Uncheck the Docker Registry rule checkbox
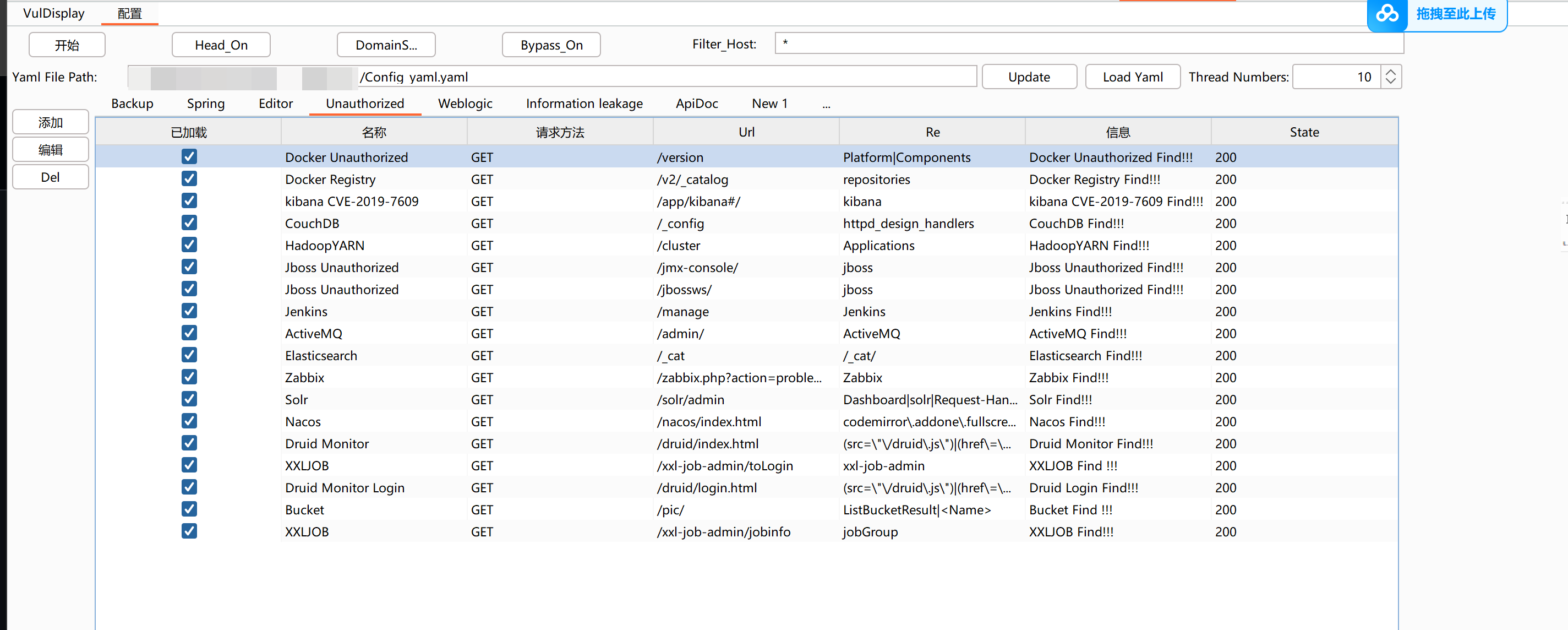 (189, 178)
